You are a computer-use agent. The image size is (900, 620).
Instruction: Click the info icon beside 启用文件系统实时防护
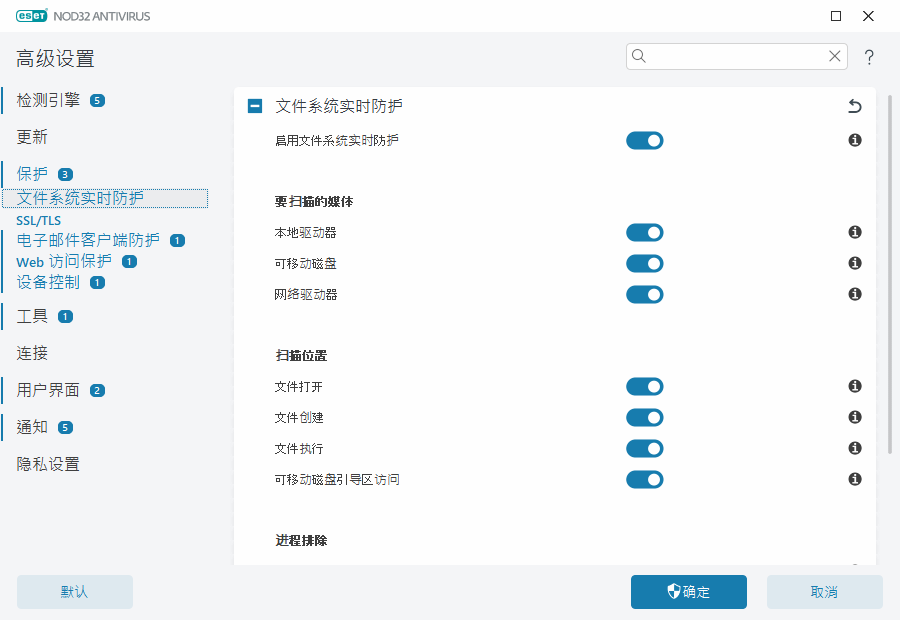(x=854, y=140)
